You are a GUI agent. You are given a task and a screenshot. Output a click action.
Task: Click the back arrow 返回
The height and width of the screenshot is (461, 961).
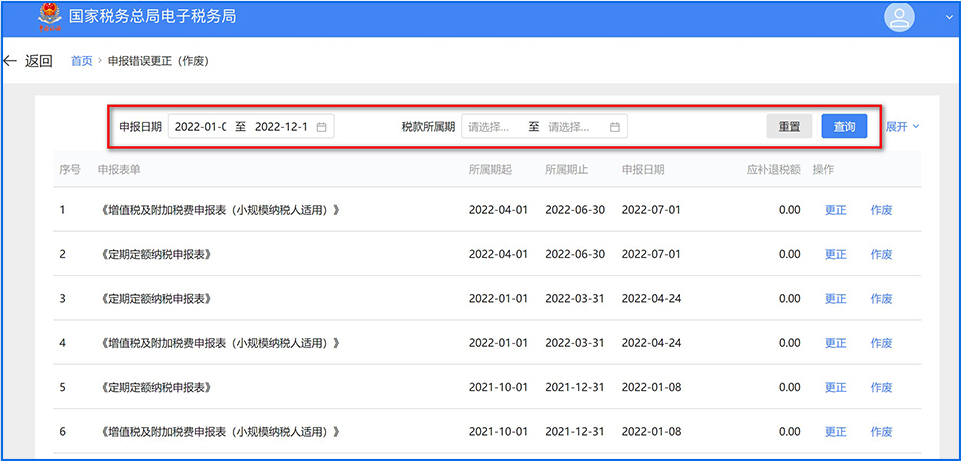pos(28,61)
